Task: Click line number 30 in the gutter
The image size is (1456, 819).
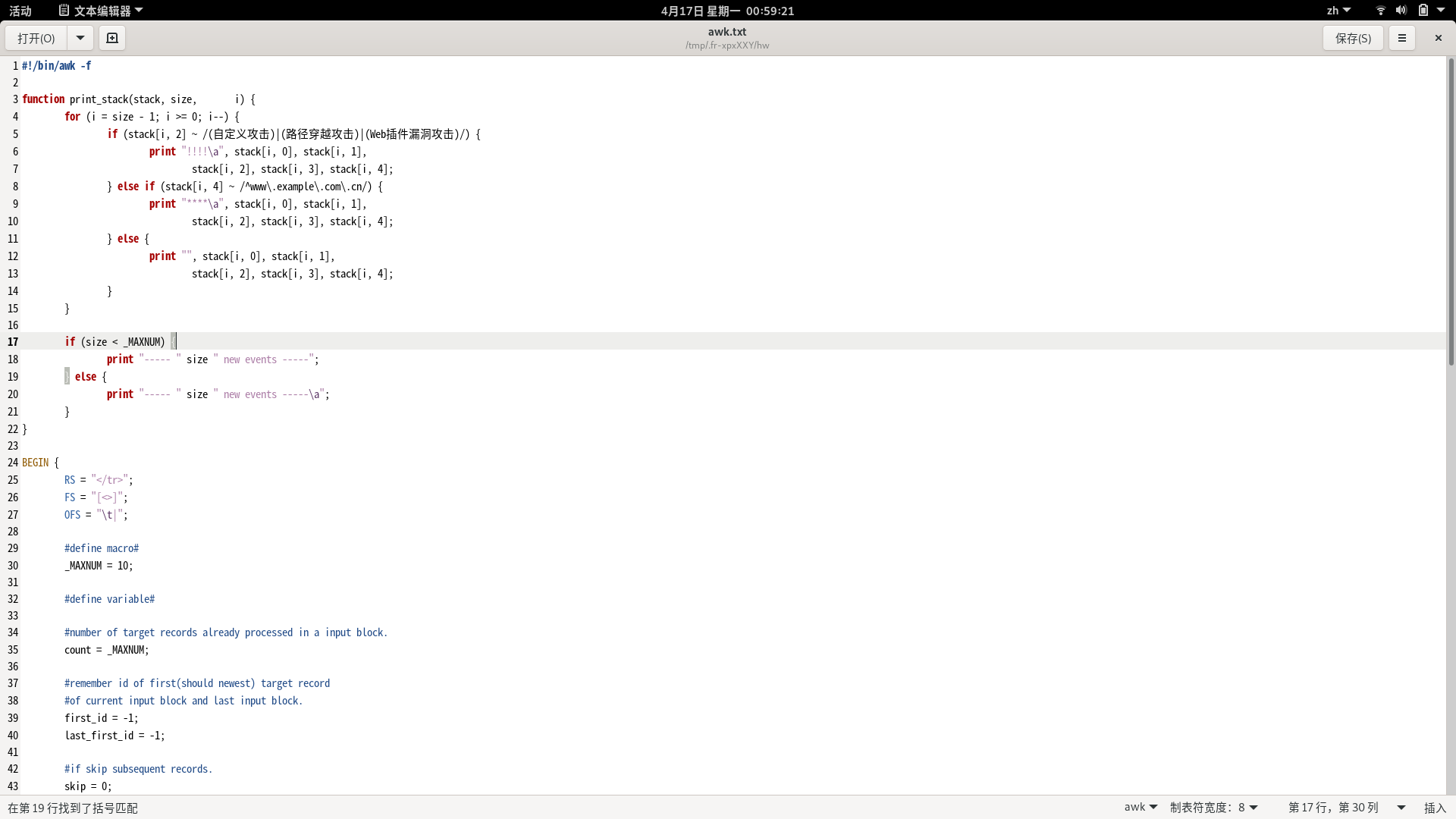Action: pos(13,566)
